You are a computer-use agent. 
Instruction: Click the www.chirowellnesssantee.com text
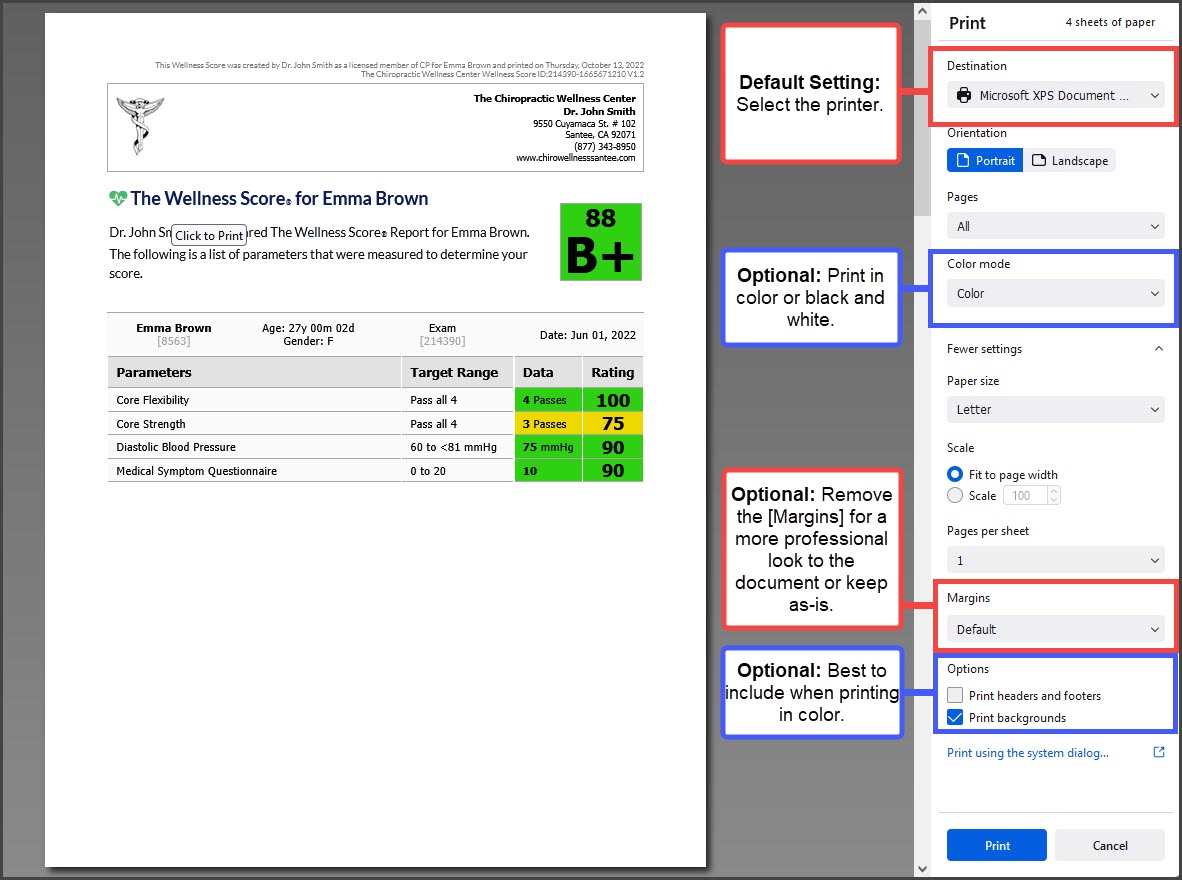click(576, 158)
